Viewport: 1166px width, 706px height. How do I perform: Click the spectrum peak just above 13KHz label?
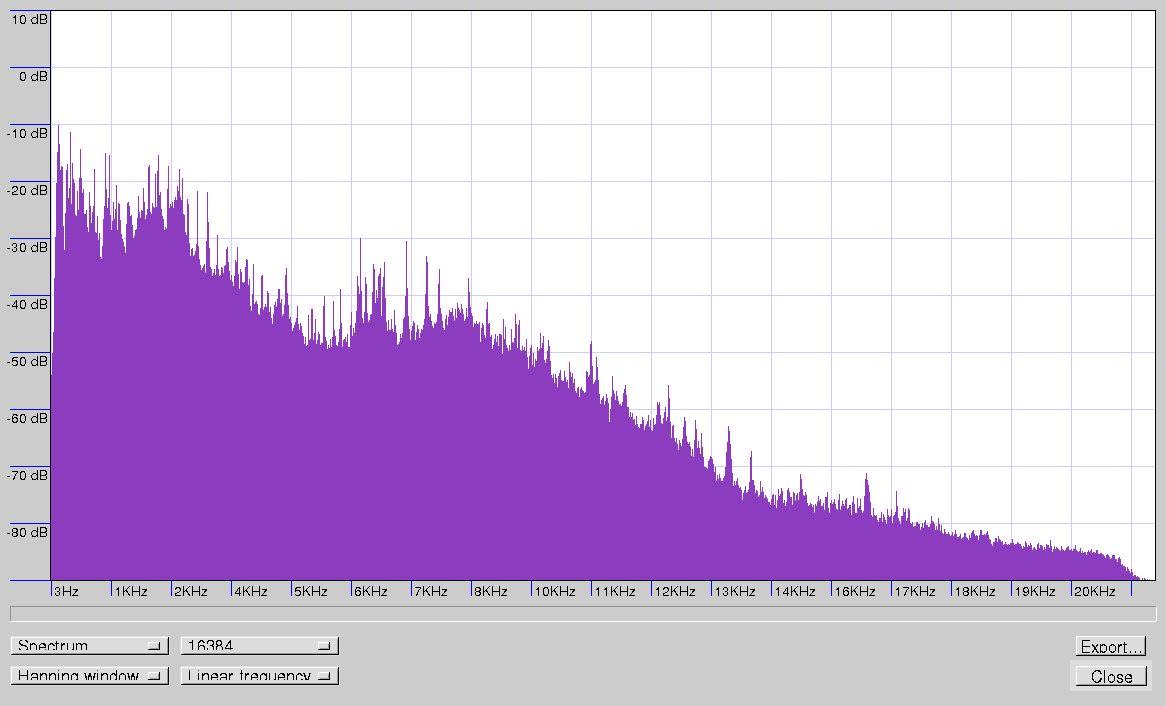[729, 432]
